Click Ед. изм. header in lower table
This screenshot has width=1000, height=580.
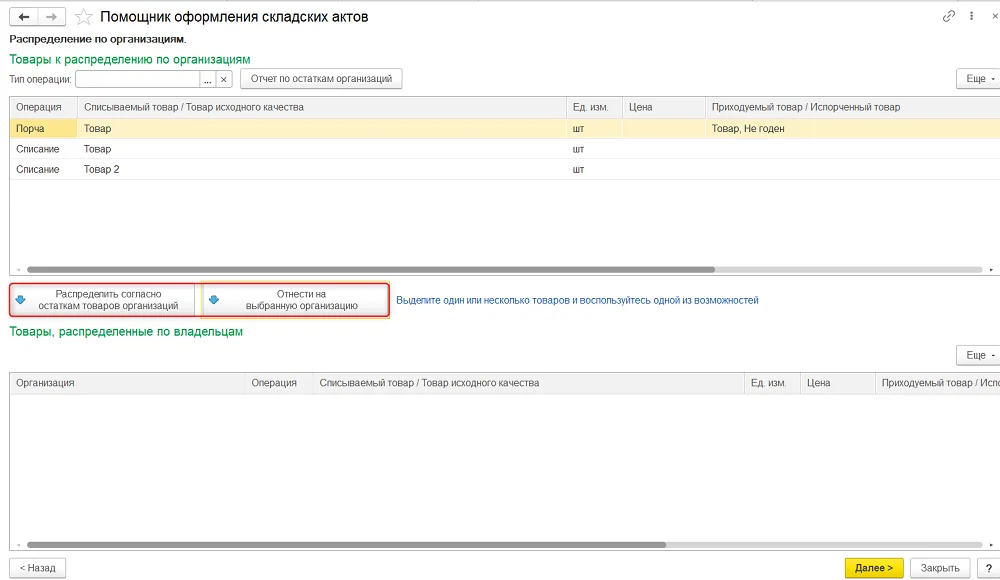click(772, 383)
